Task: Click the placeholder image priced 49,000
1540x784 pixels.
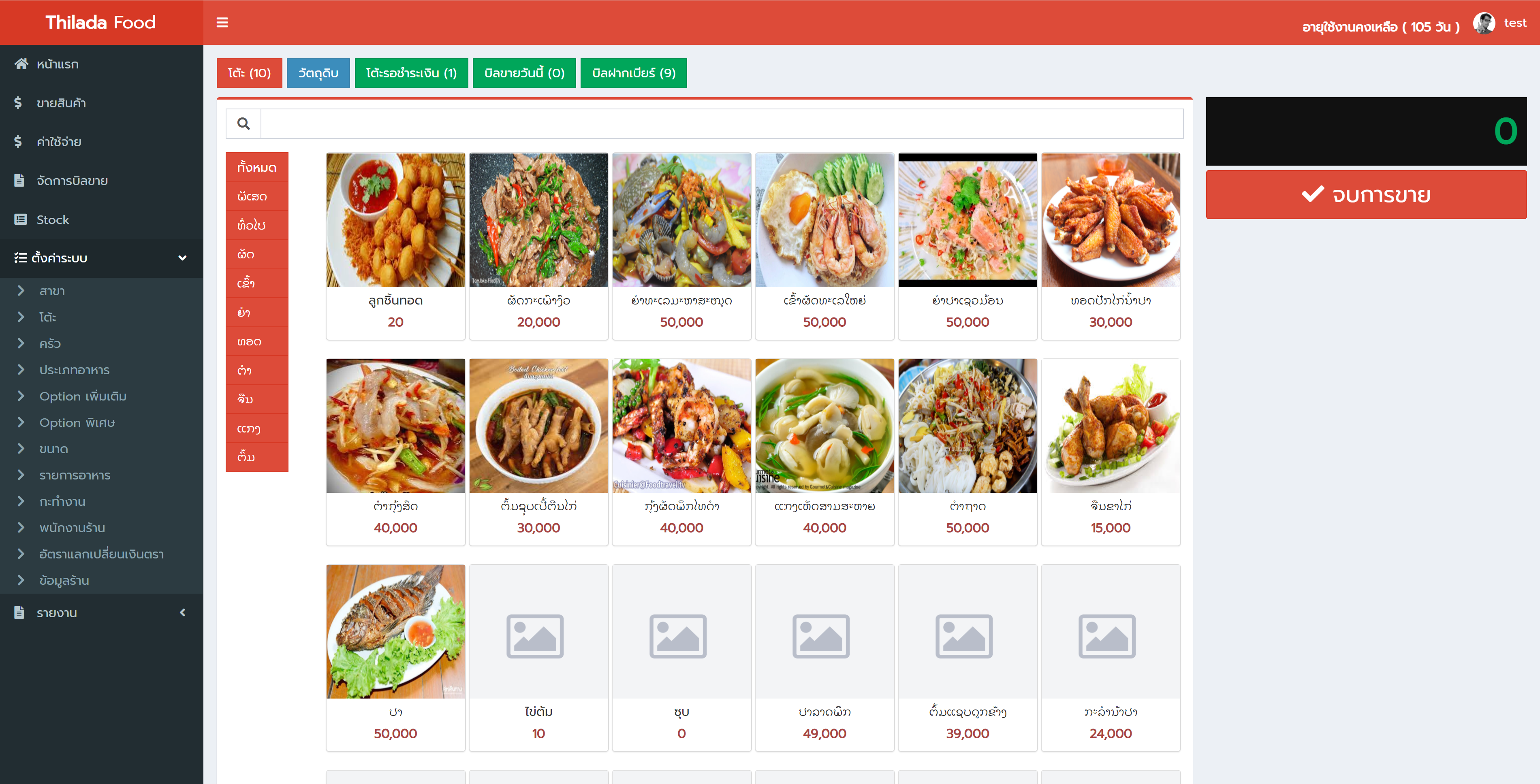Action: (821, 636)
